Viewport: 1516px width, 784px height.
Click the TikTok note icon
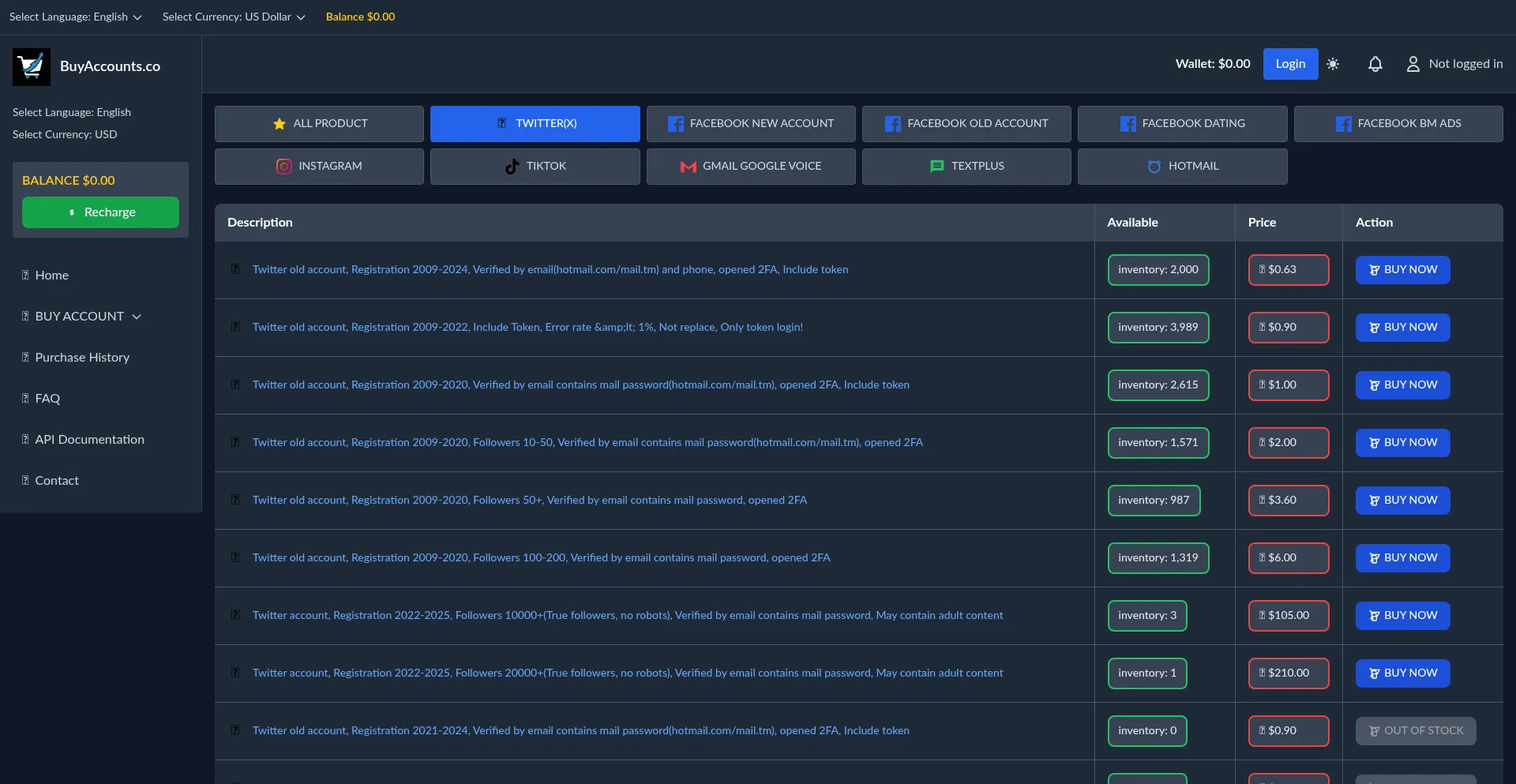511,166
